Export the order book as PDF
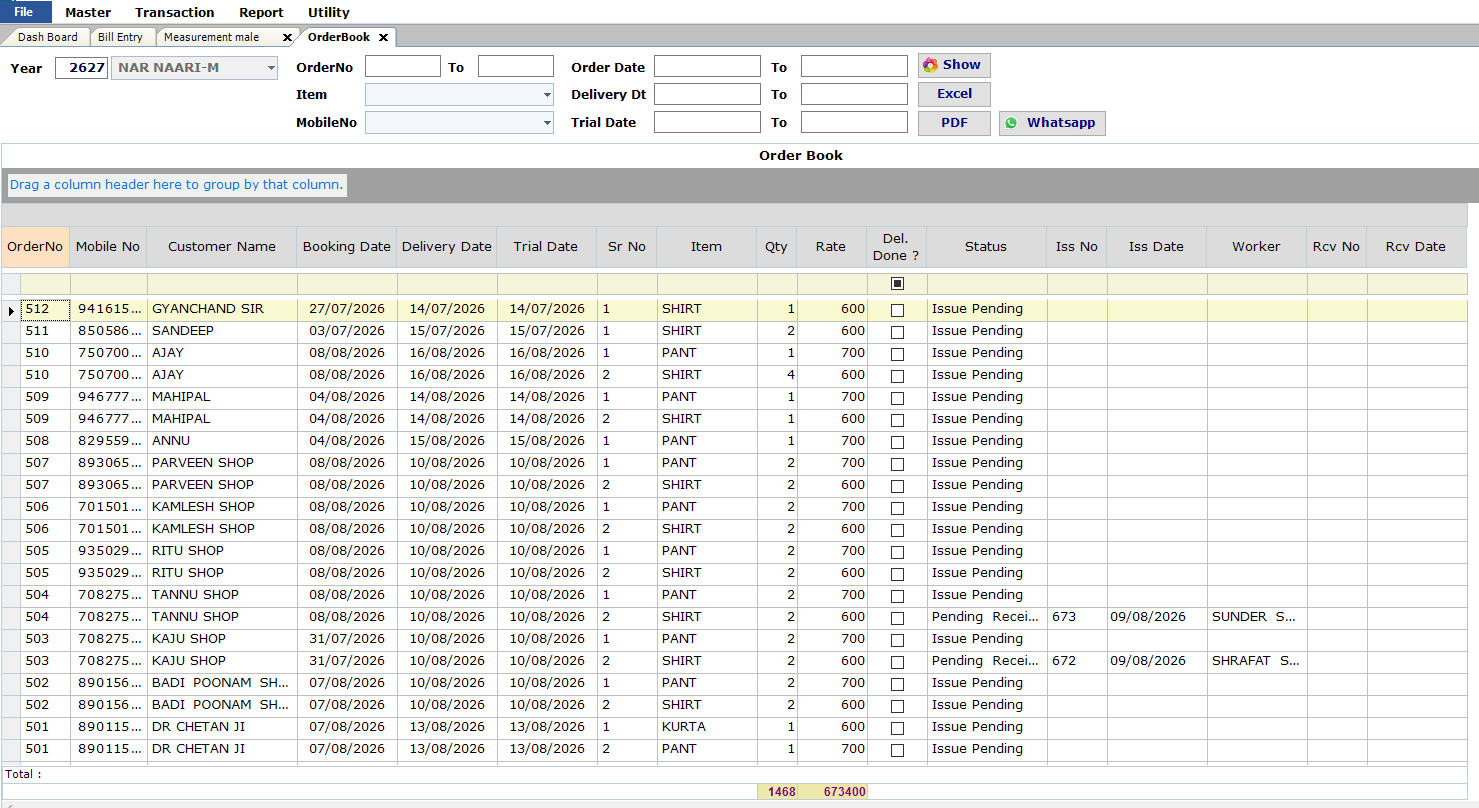Screen dimensions: 1479x808 pyautogui.click(x=954, y=123)
